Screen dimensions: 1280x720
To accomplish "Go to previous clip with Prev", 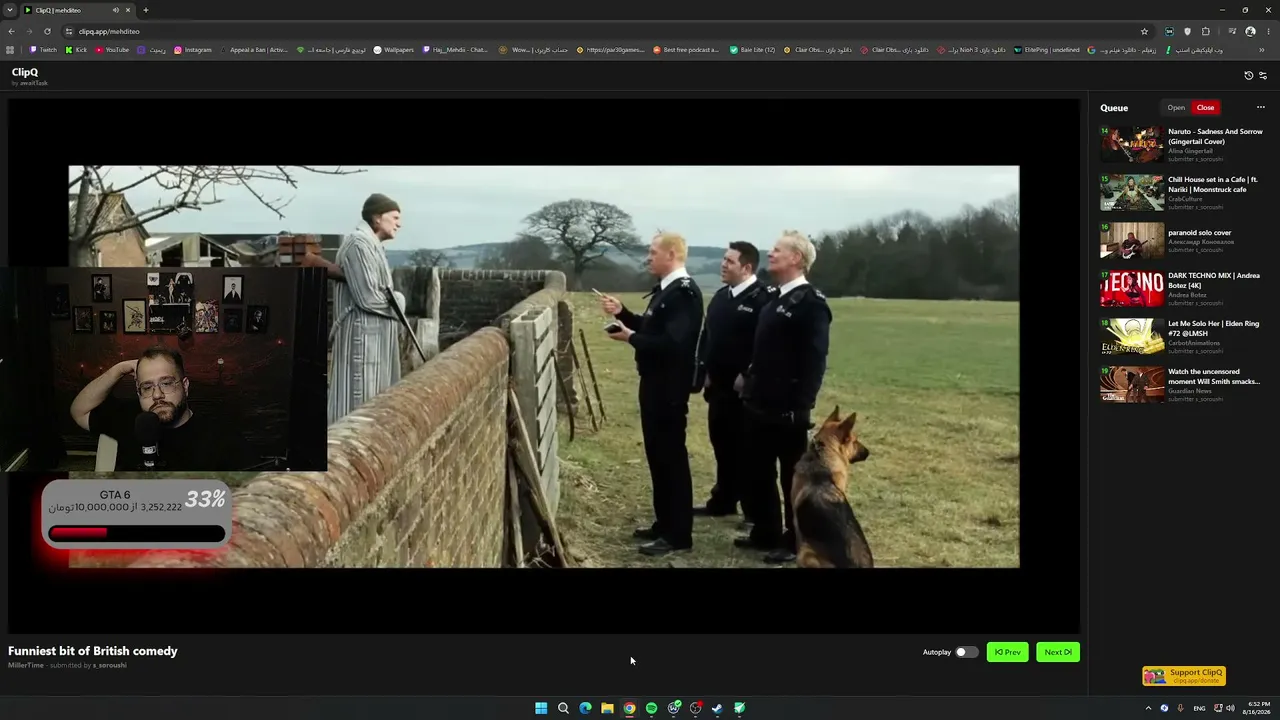I will [1007, 652].
